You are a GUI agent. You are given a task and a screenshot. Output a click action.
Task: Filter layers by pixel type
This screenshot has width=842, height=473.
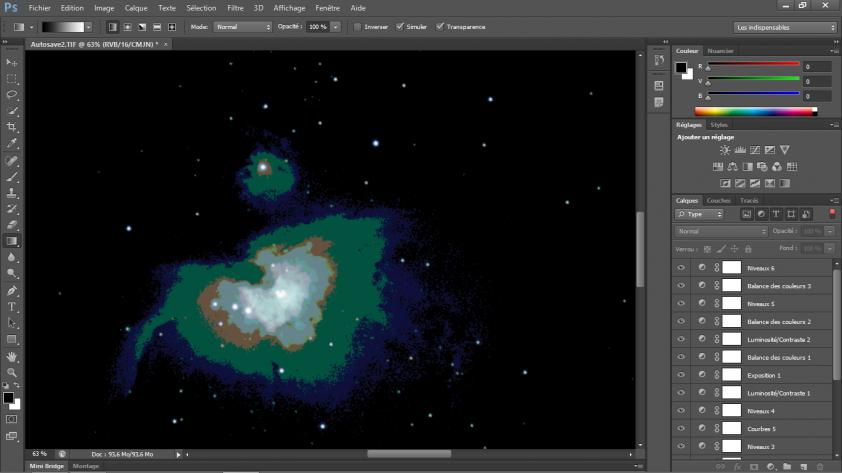[746, 214]
